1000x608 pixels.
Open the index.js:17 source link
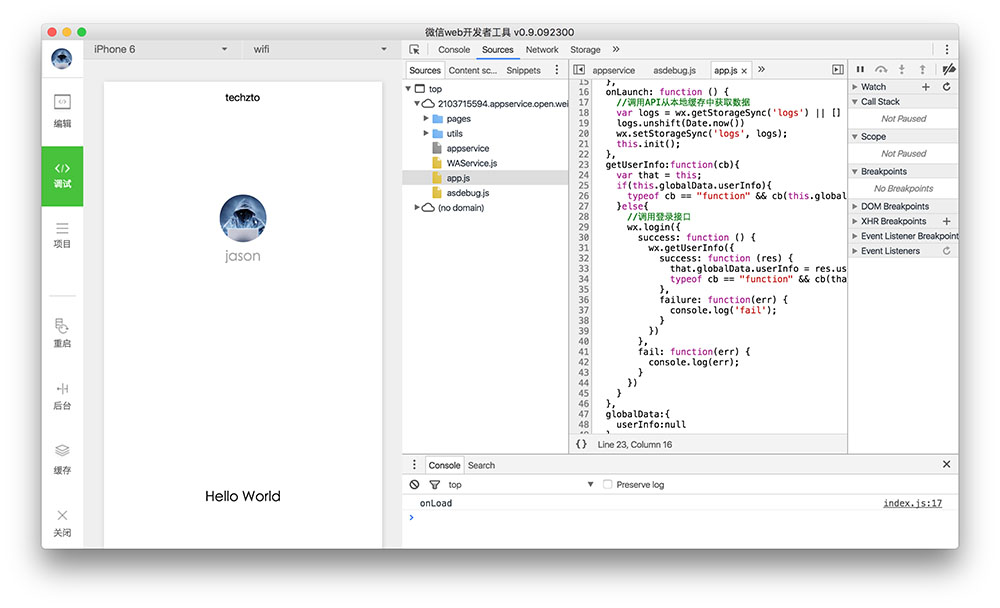(912, 503)
